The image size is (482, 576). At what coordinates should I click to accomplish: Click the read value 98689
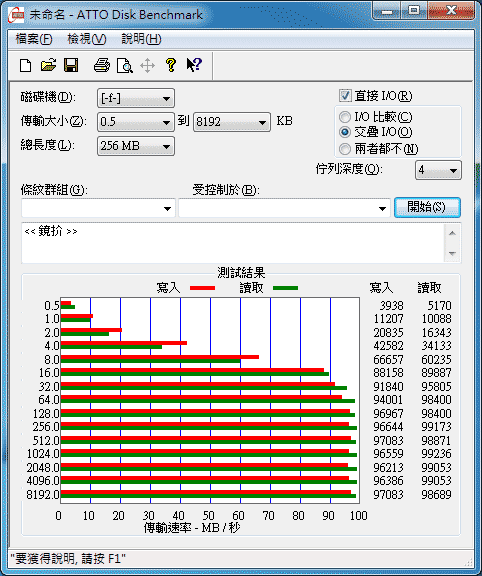[x=436, y=494]
